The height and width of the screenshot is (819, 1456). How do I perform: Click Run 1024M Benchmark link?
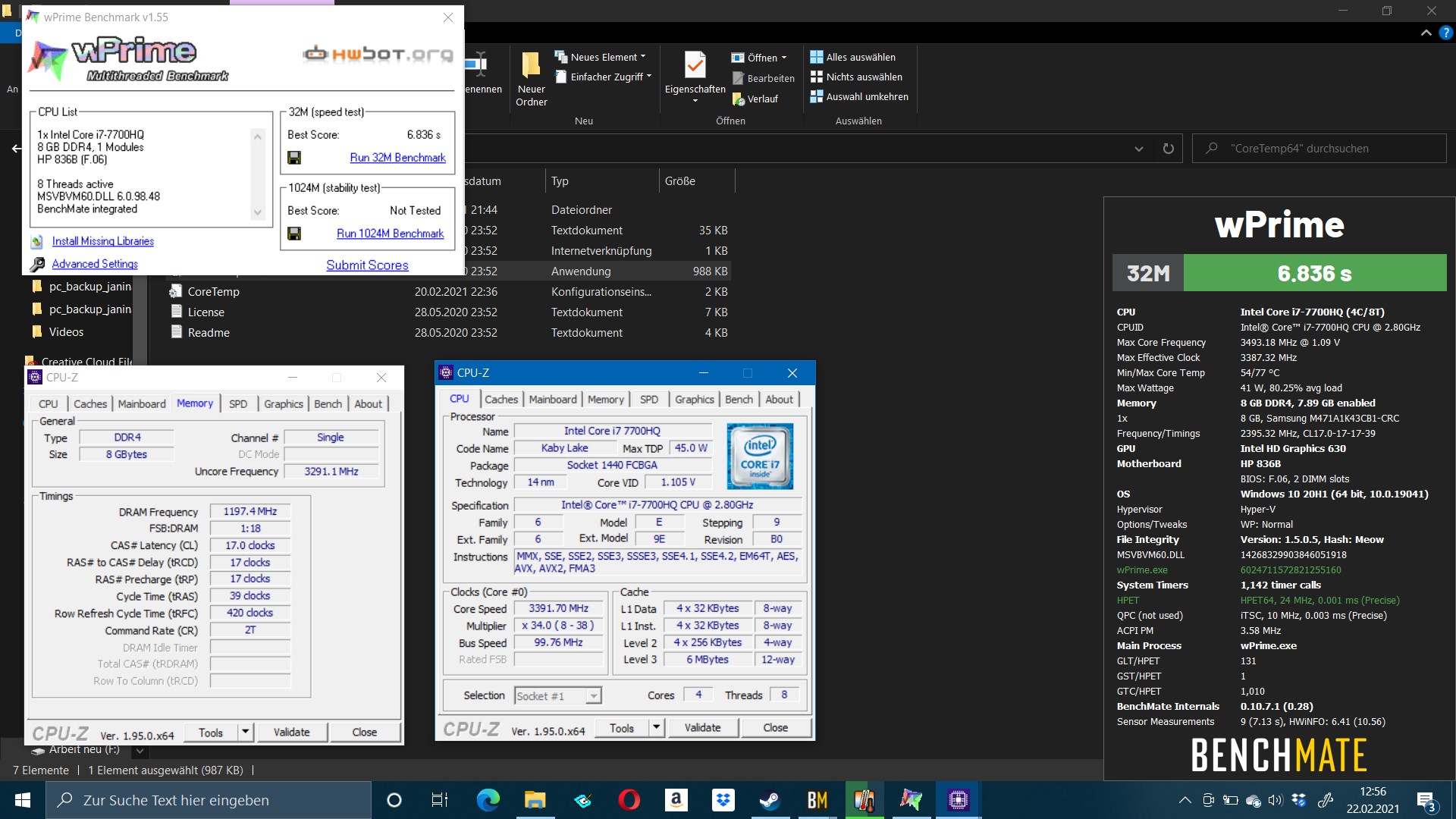pyautogui.click(x=390, y=234)
